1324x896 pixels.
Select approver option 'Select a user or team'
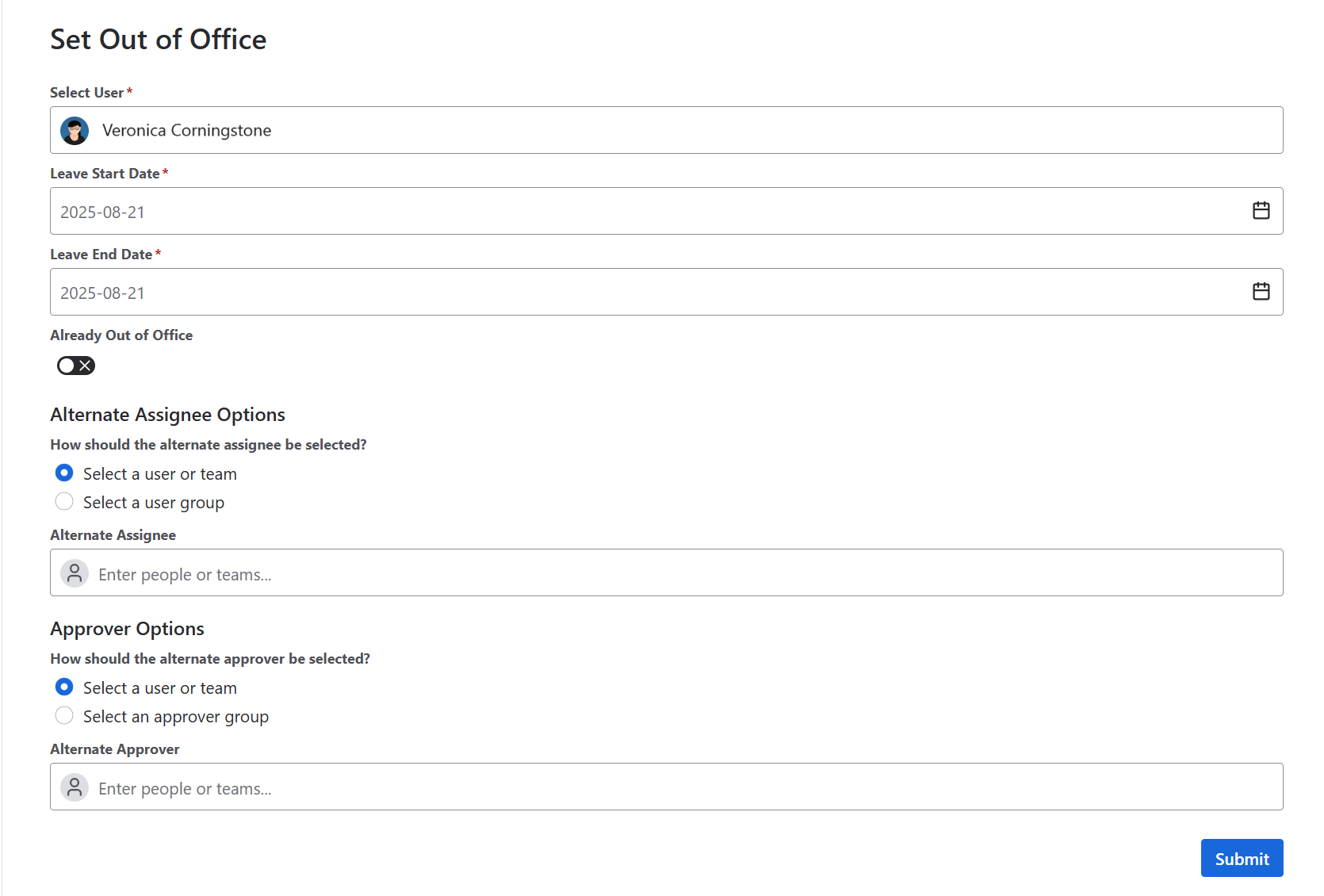click(64, 687)
